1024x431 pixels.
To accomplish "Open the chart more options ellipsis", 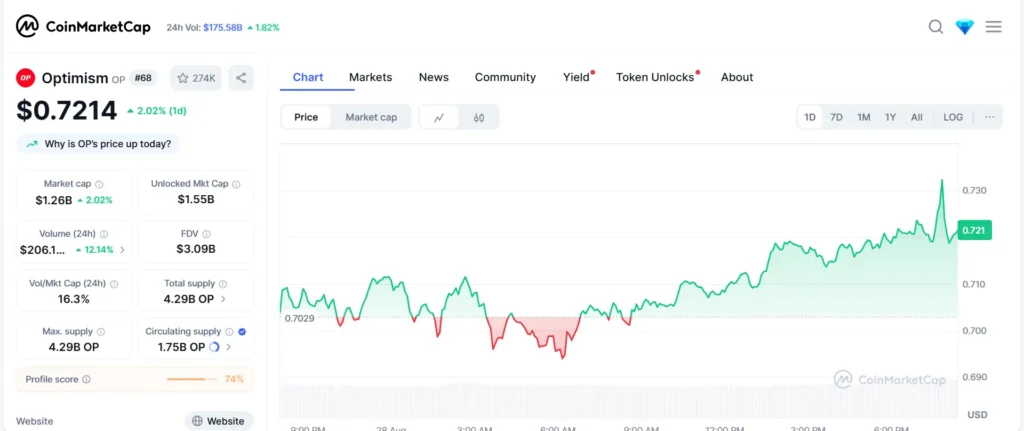I will coord(990,118).
